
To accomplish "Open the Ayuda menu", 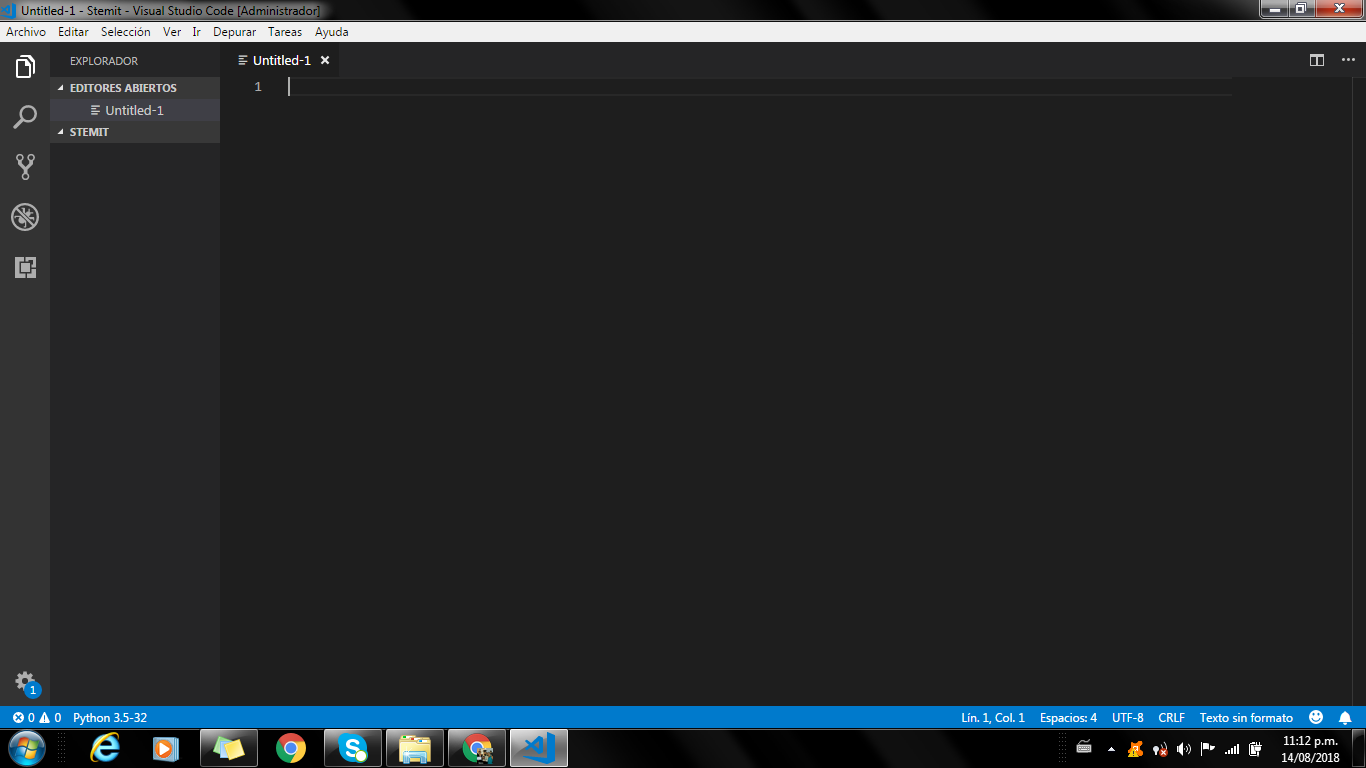I will coord(332,32).
